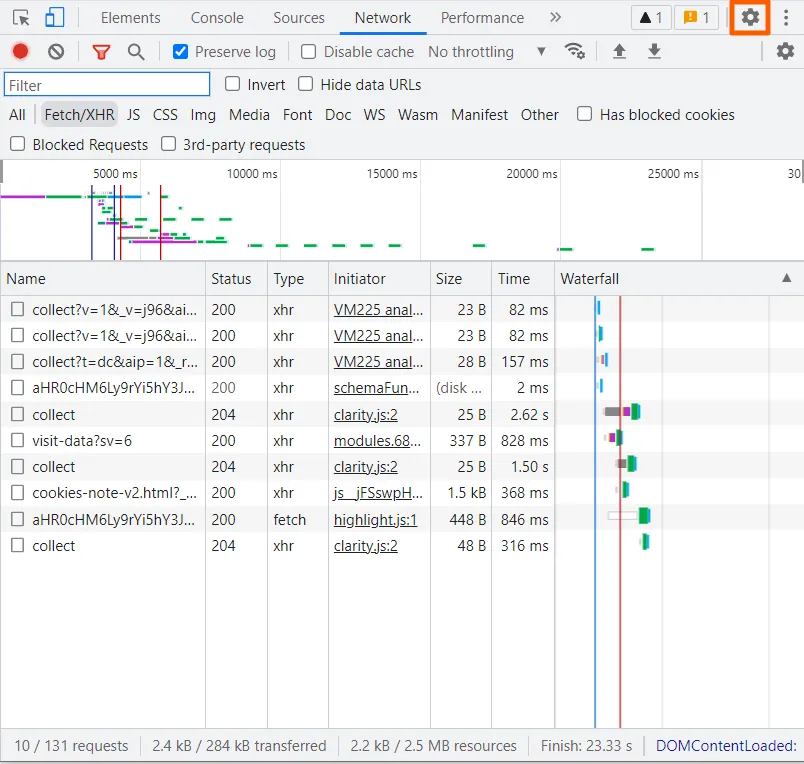Filter requests by Font

[x=297, y=115]
